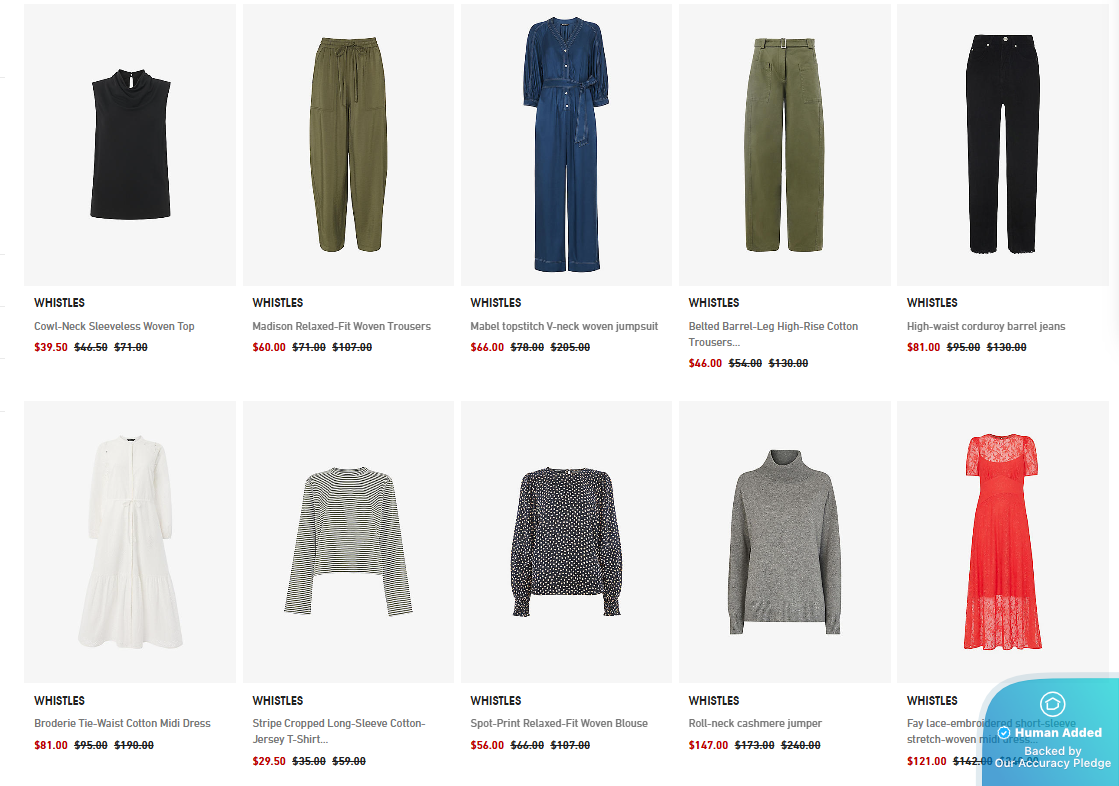View the white Broderie midi dress image

pos(130,542)
